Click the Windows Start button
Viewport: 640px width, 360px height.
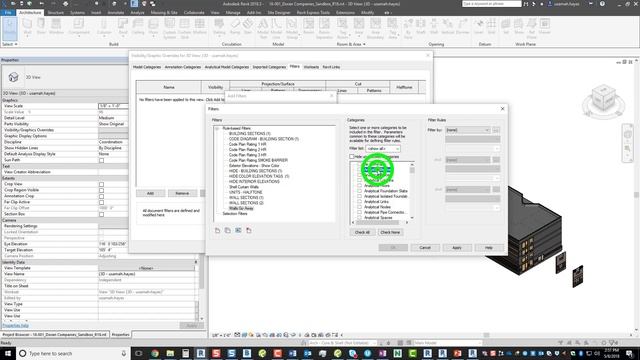(x=8, y=353)
